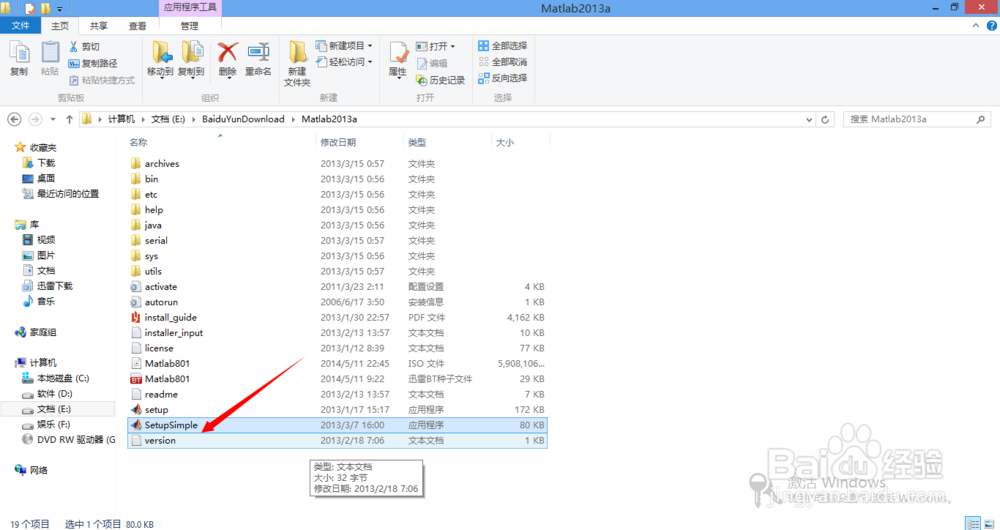Select the version text file
This screenshot has height=530, width=1000.
[337, 440]
